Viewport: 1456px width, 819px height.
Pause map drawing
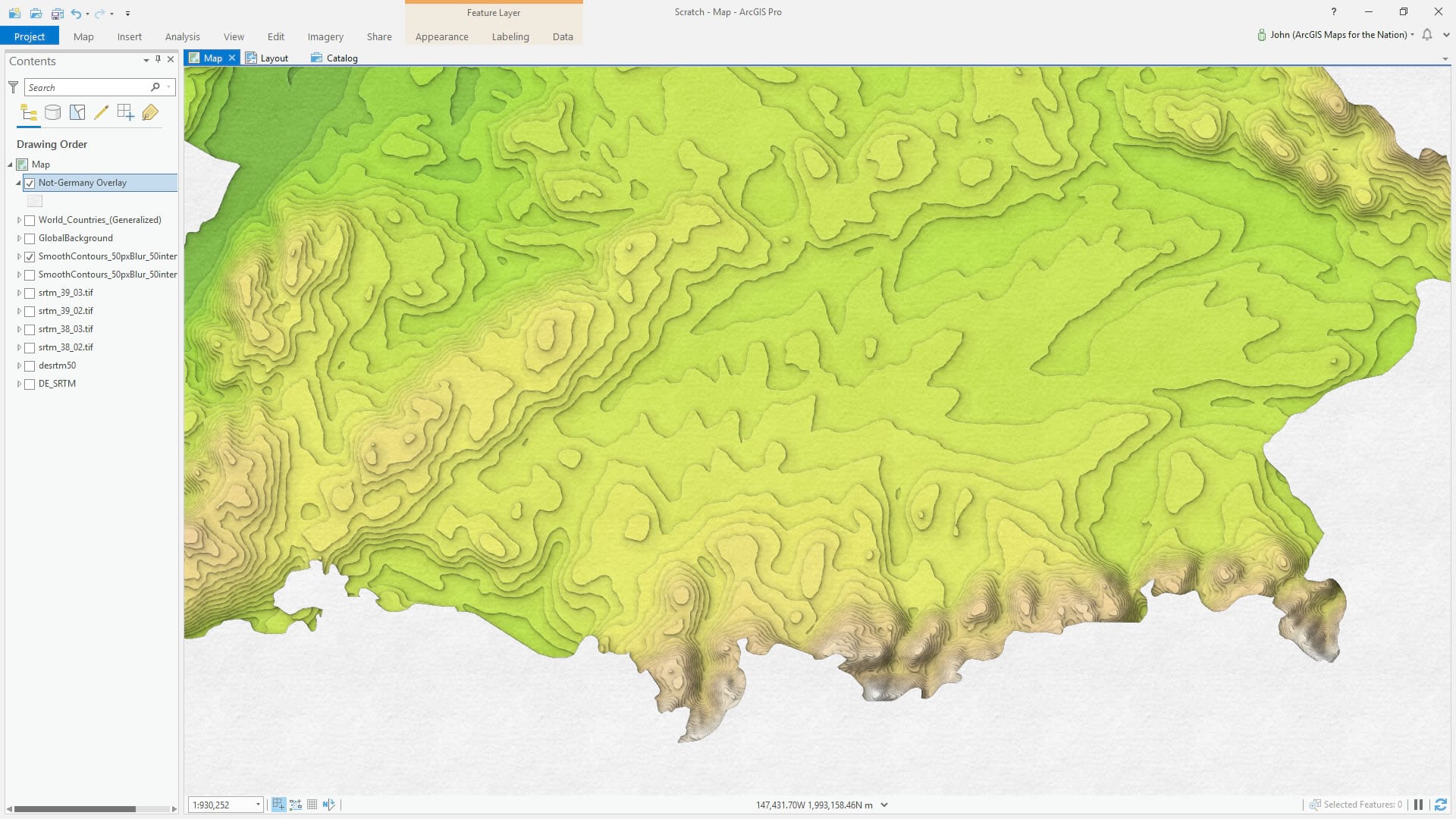[1418, 805]
